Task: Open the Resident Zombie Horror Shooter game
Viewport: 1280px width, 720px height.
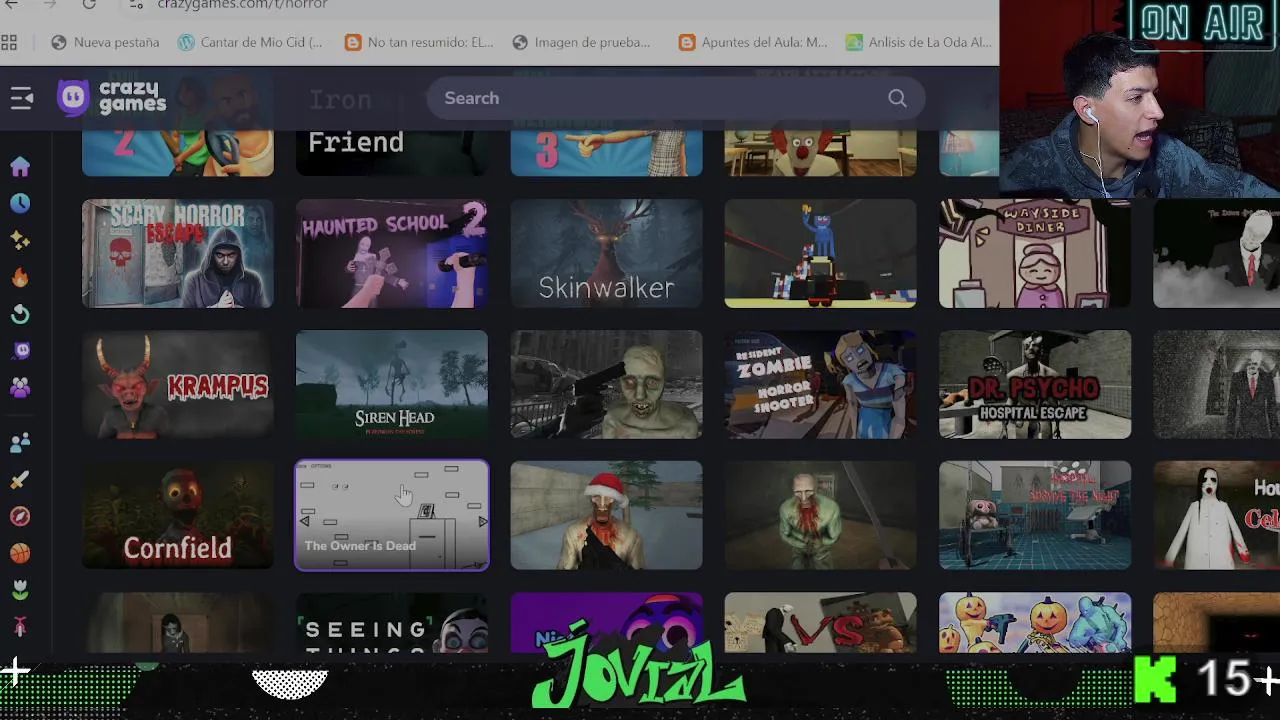Action: [820, 384]
